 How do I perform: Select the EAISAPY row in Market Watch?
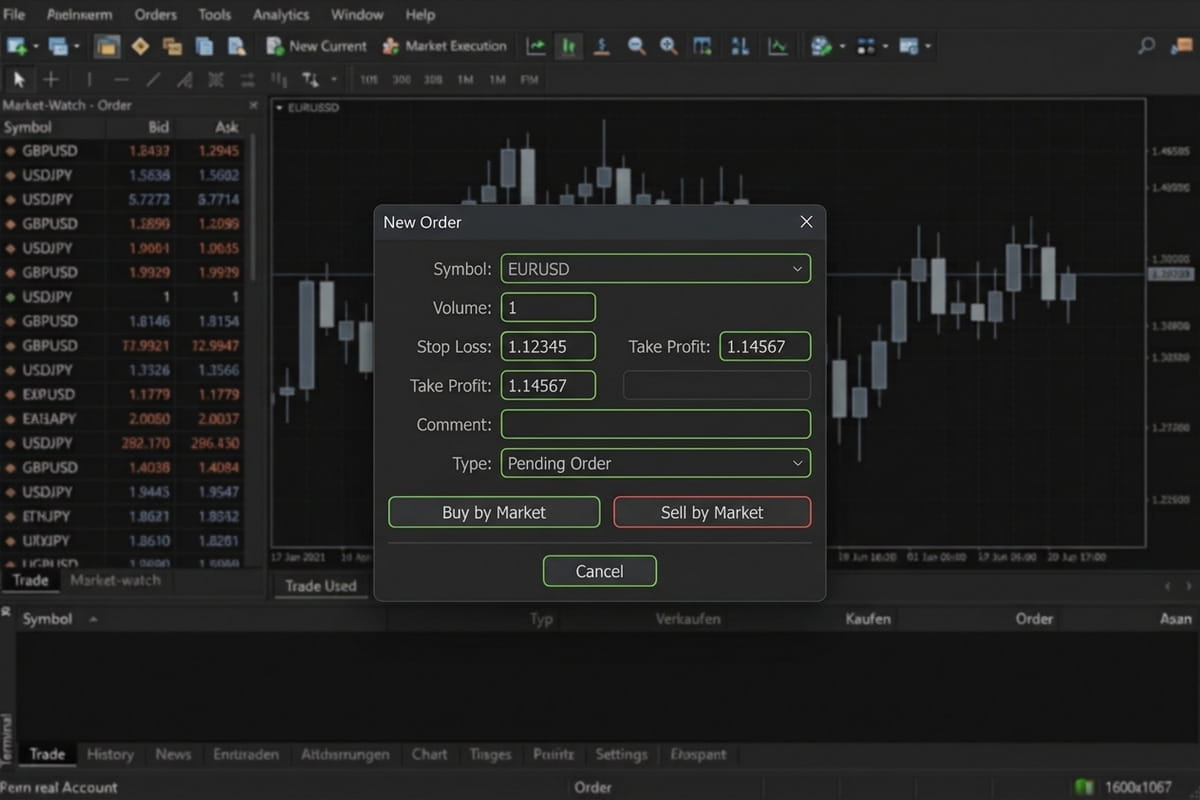point(122,419)
